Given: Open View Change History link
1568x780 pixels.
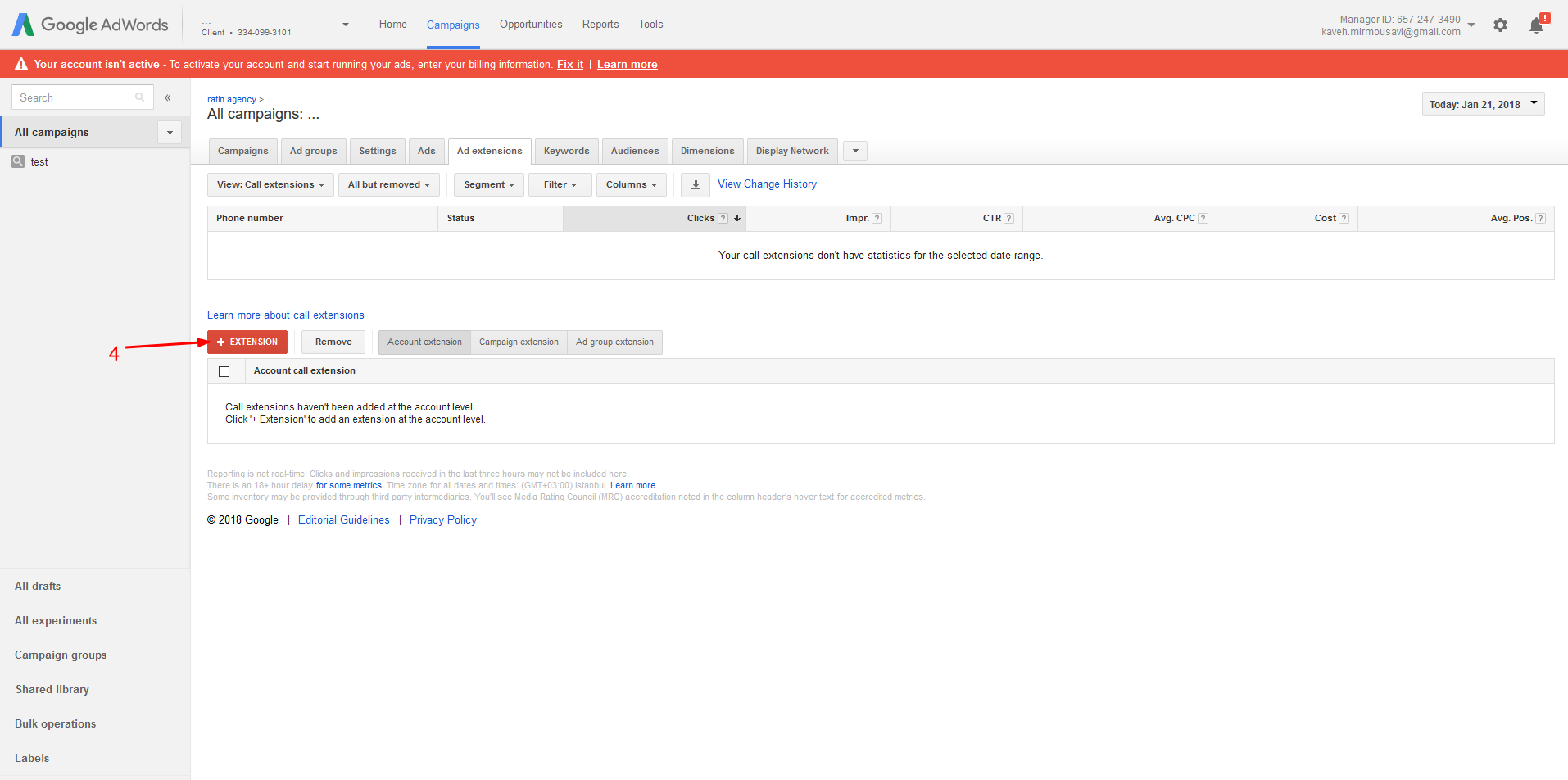Looking at the screenshot, I should (x=767, y=184).
